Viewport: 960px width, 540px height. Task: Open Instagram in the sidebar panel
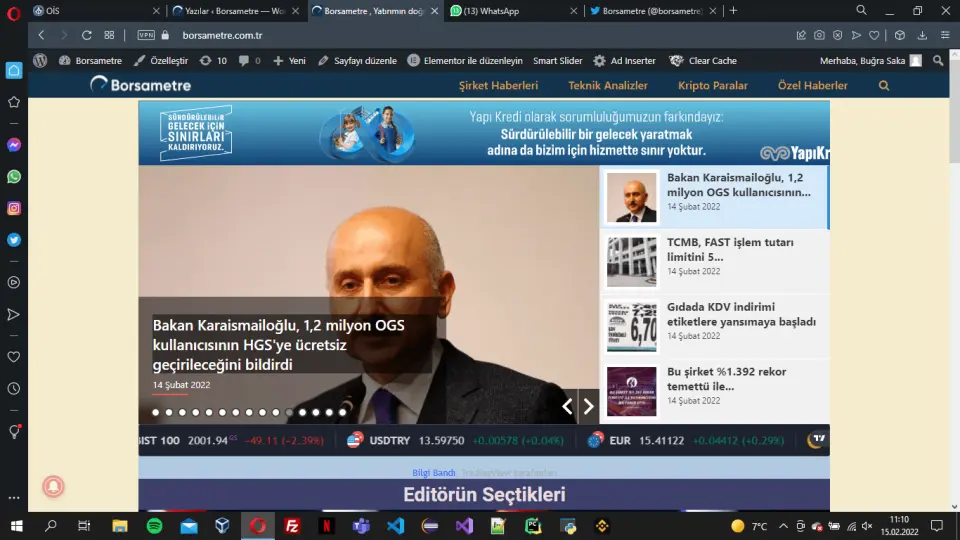coord(14,209)
